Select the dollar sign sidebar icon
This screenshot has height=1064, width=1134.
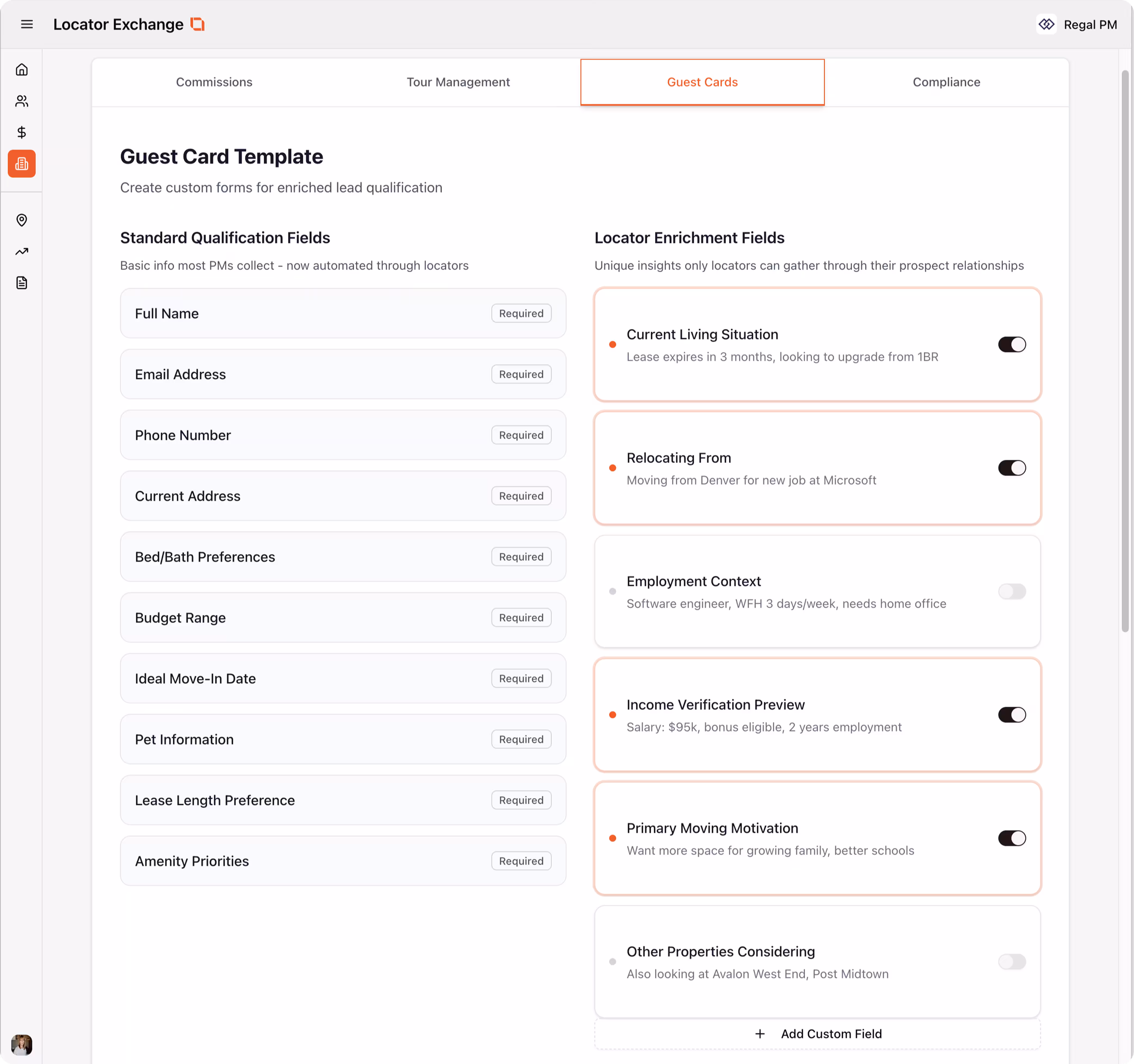[x=22, y=132]
